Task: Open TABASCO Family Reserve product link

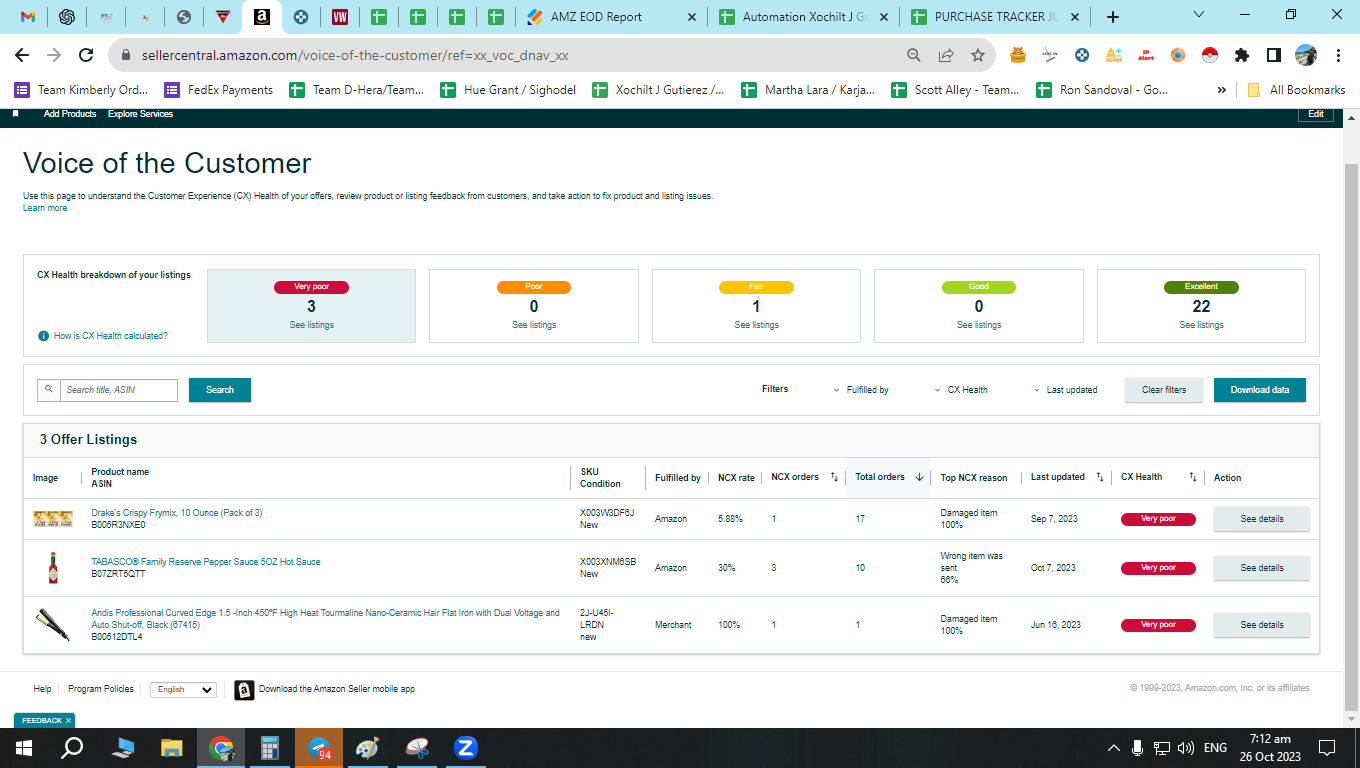Action: pyautogui.click(x=206, y=562)
